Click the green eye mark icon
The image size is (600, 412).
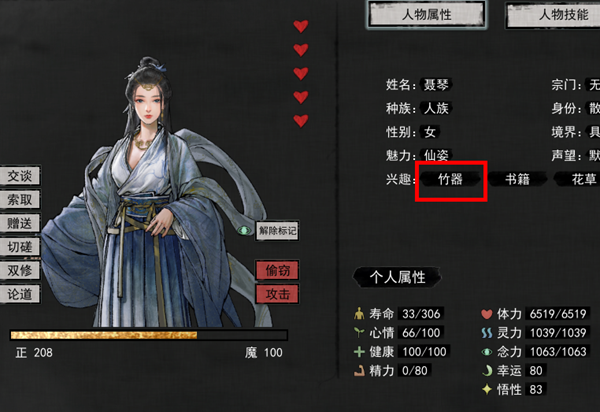coord(244,230)
